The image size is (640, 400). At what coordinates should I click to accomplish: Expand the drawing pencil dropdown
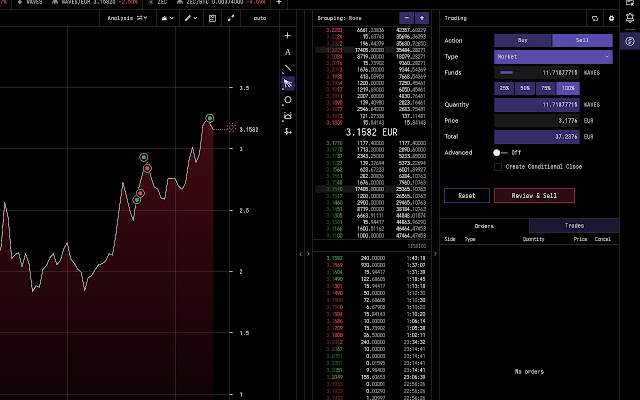pyautogui.click(x=190, y=19)
